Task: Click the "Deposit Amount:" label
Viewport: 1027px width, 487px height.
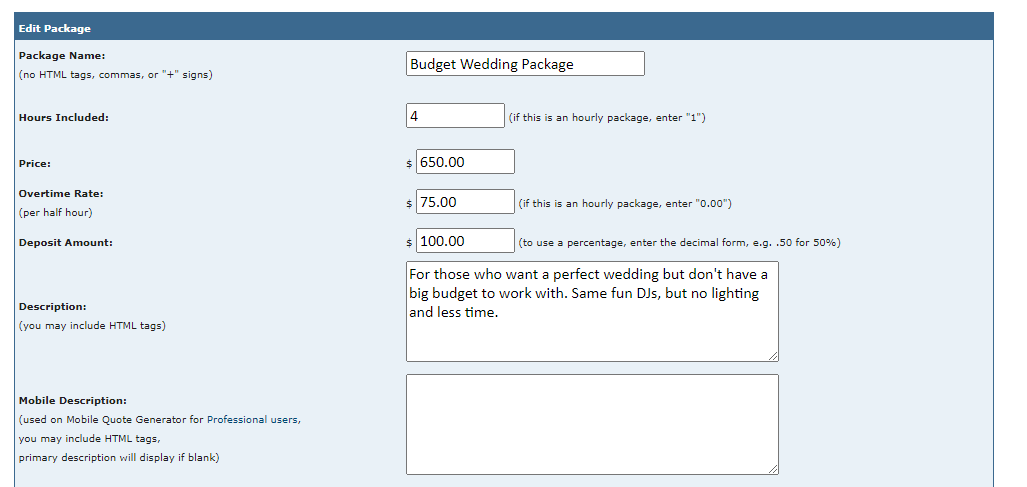Action: pos(65,242)
